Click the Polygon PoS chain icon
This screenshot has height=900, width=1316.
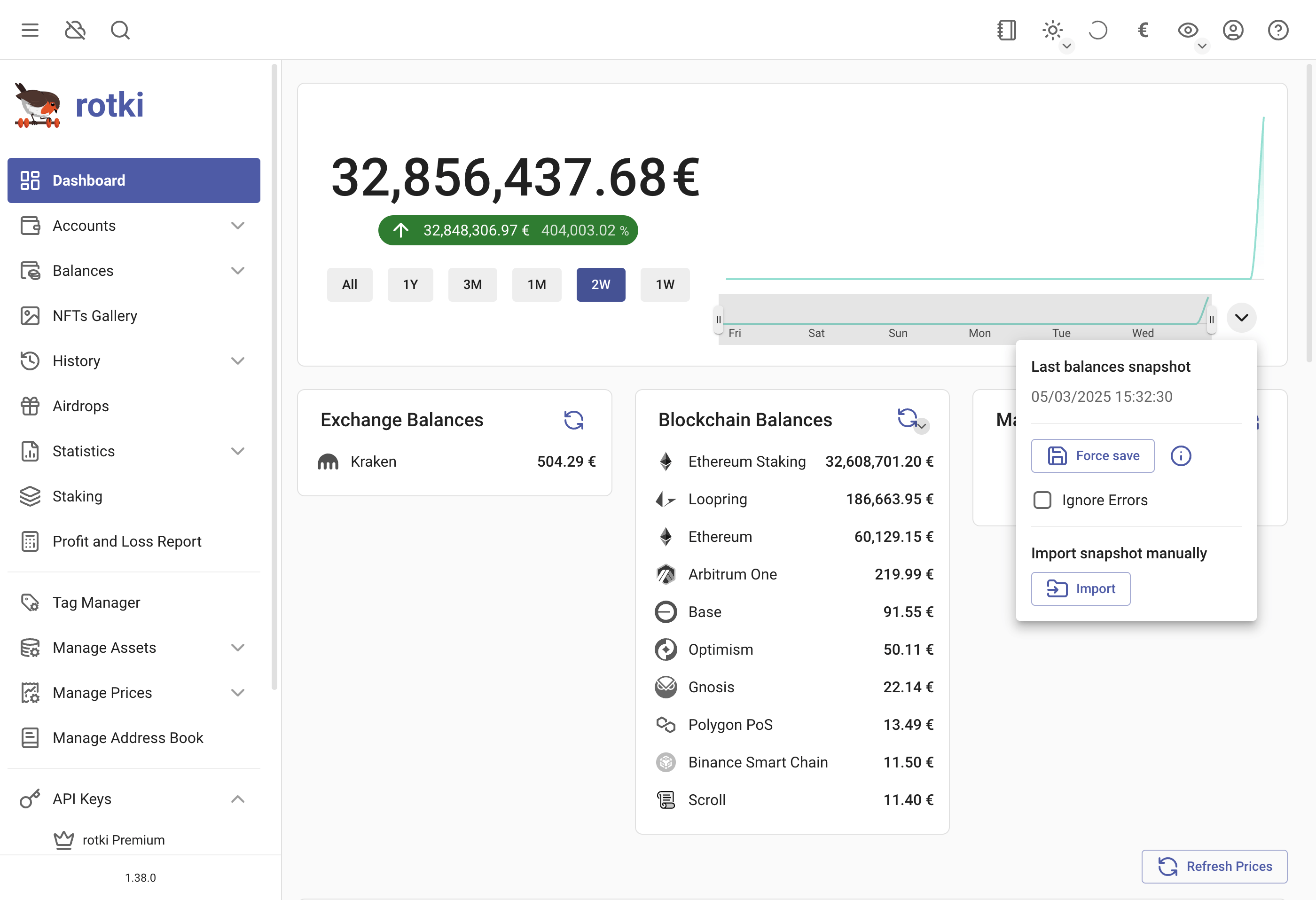[666, 724]
